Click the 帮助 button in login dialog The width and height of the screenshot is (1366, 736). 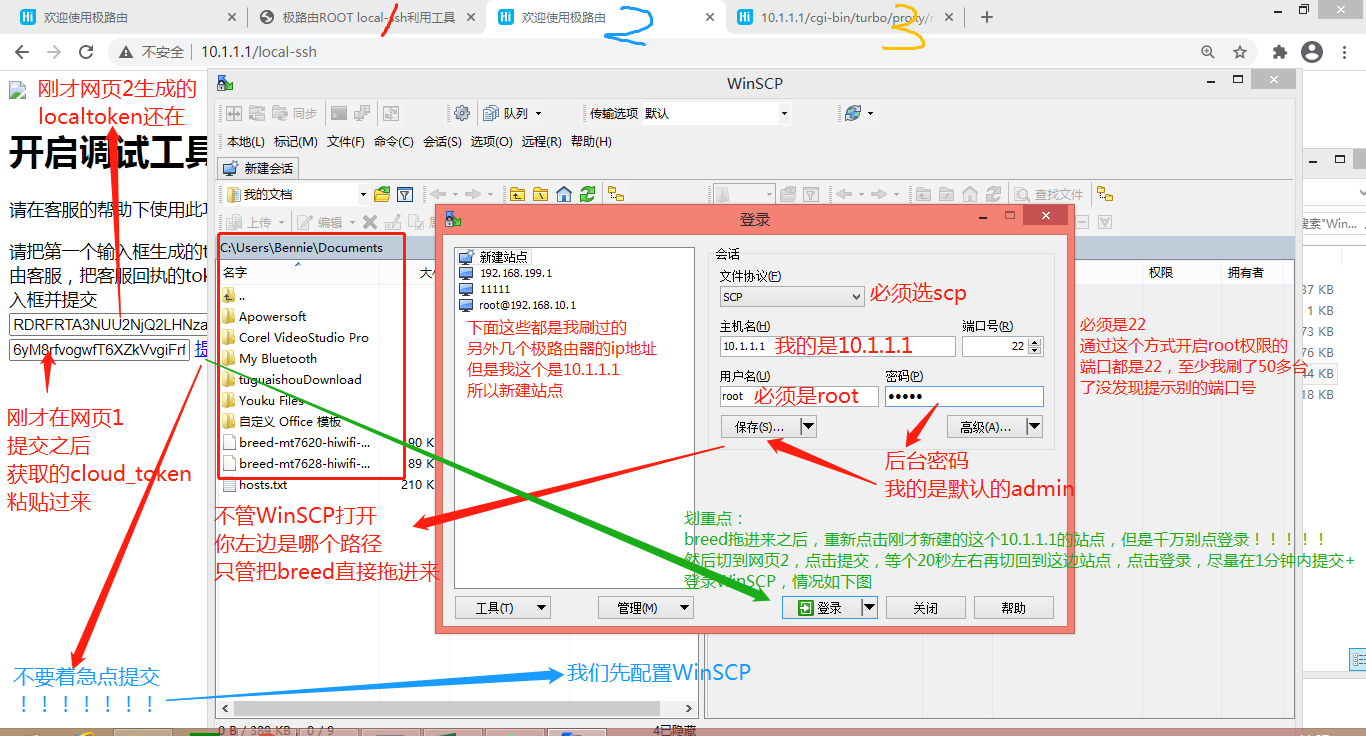click(1013, 607)
